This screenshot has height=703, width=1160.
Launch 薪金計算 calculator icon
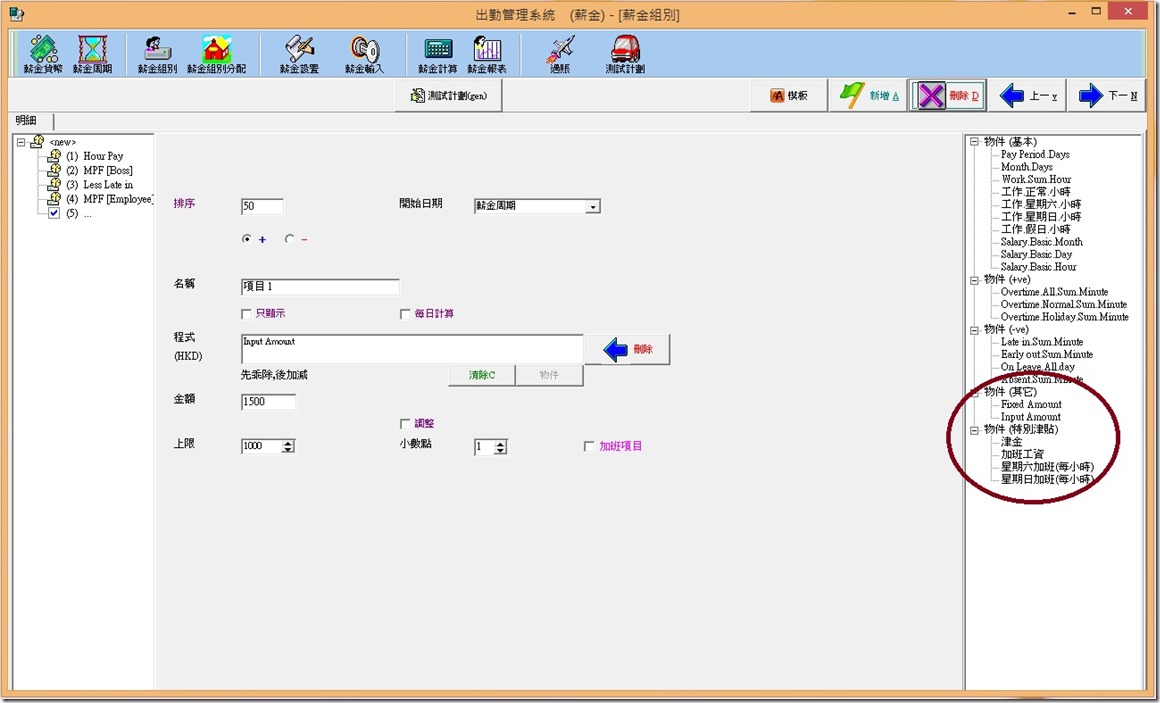click(x=438, y=54)
